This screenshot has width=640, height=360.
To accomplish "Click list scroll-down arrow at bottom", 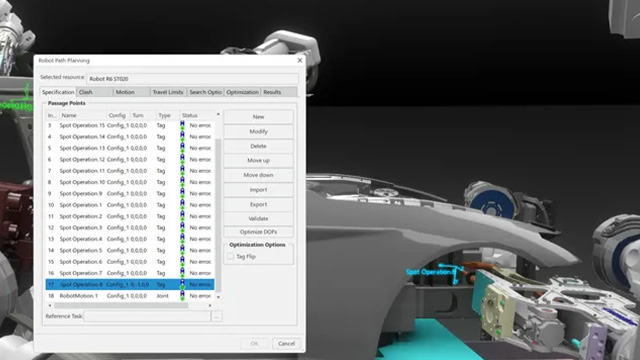I will 218,297.
